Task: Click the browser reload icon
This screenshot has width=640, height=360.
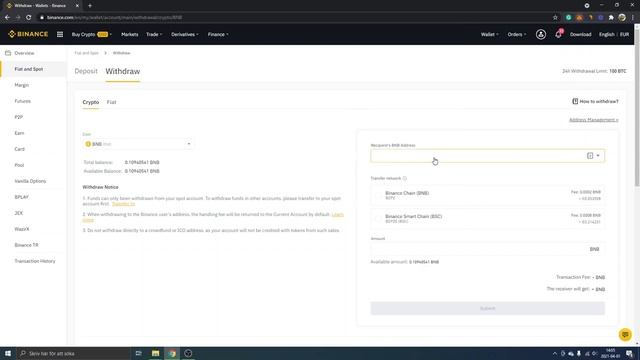Action: coord(29,18)
